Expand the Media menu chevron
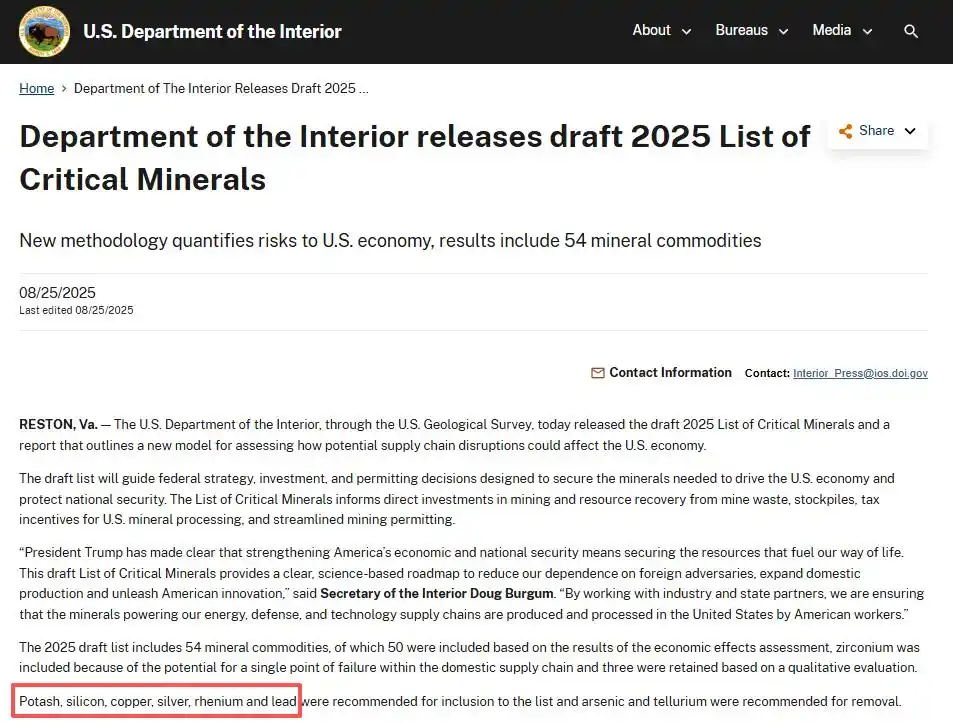 tap(867, 32)
